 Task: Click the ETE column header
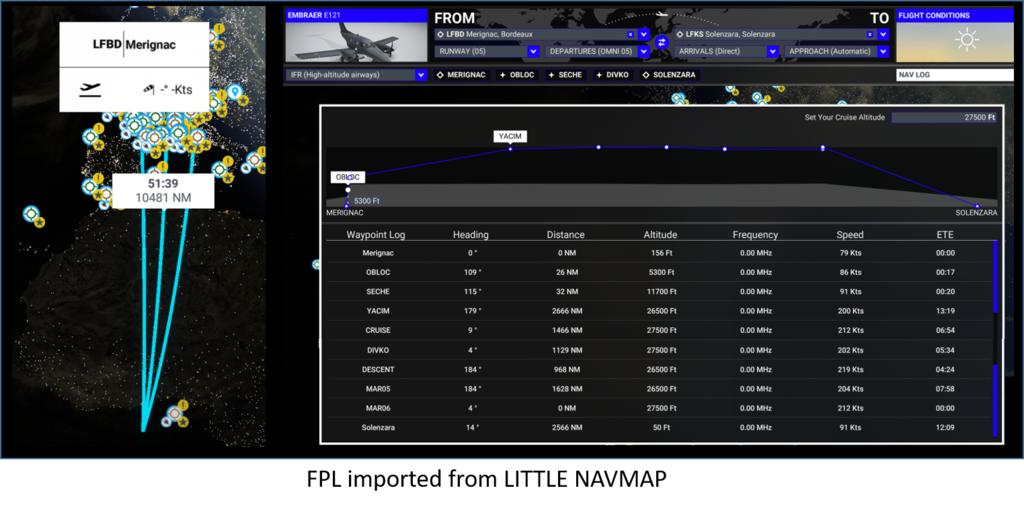click(x=944, y=235)
